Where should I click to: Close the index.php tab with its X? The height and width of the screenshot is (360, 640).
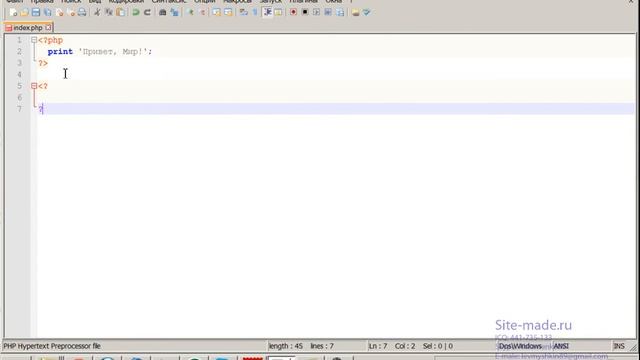(x=48, y=27)
